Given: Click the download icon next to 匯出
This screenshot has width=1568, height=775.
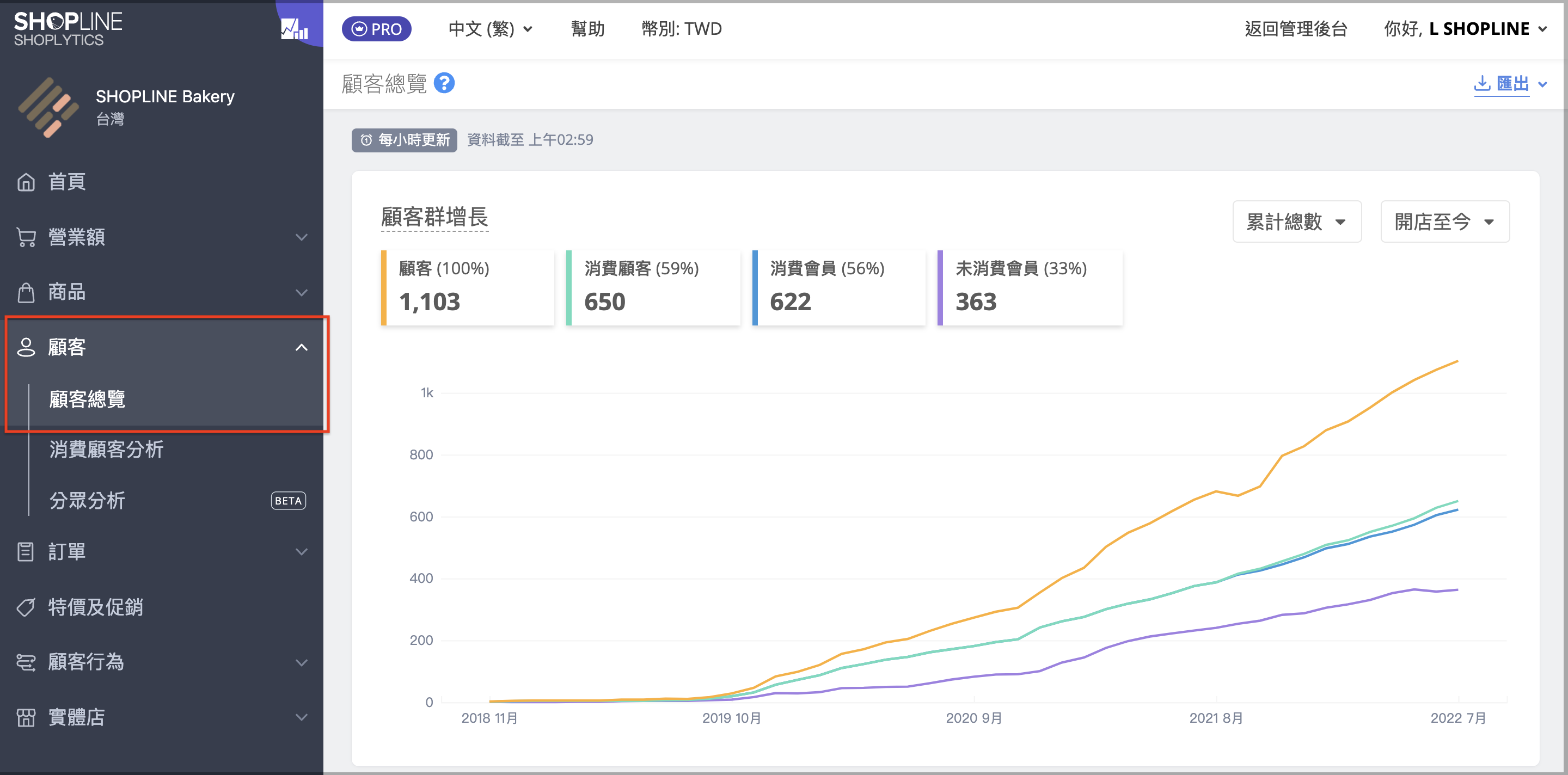Looking at the screenshot, I should tap(1482, 83).
